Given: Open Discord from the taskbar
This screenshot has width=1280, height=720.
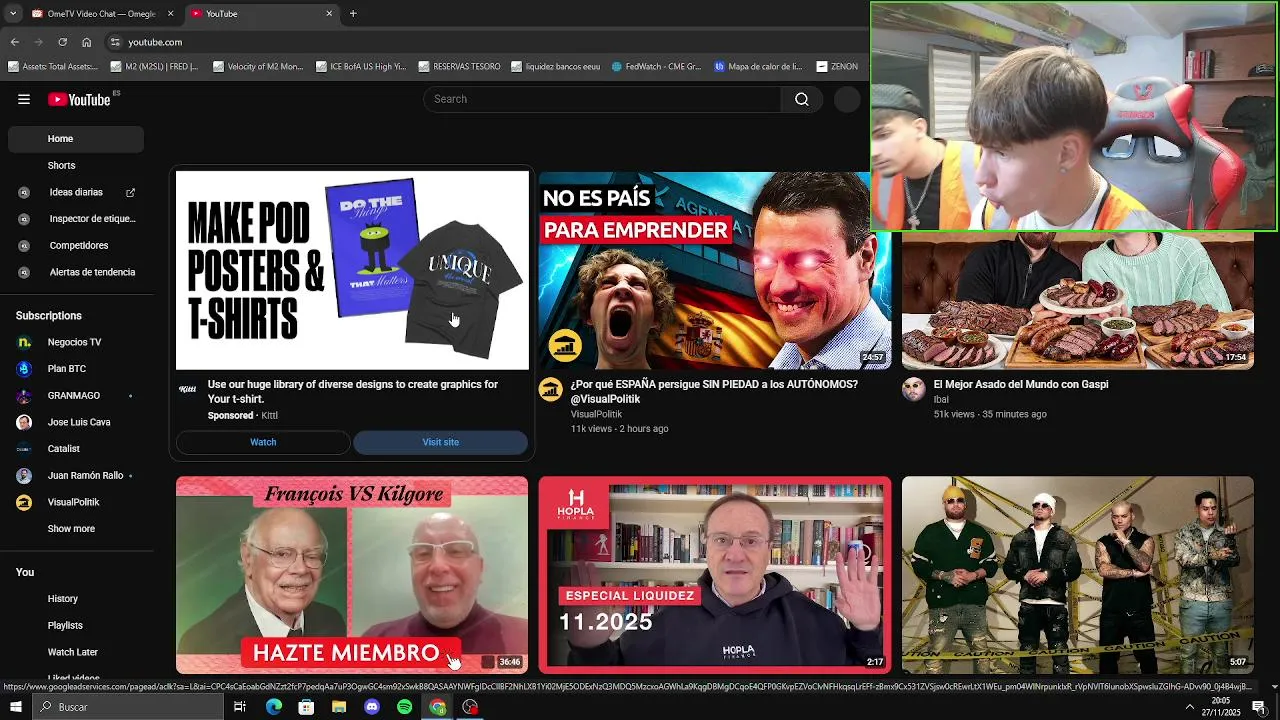Looking at the screenshot, I should pyautogui.click(x=372, y=707).
